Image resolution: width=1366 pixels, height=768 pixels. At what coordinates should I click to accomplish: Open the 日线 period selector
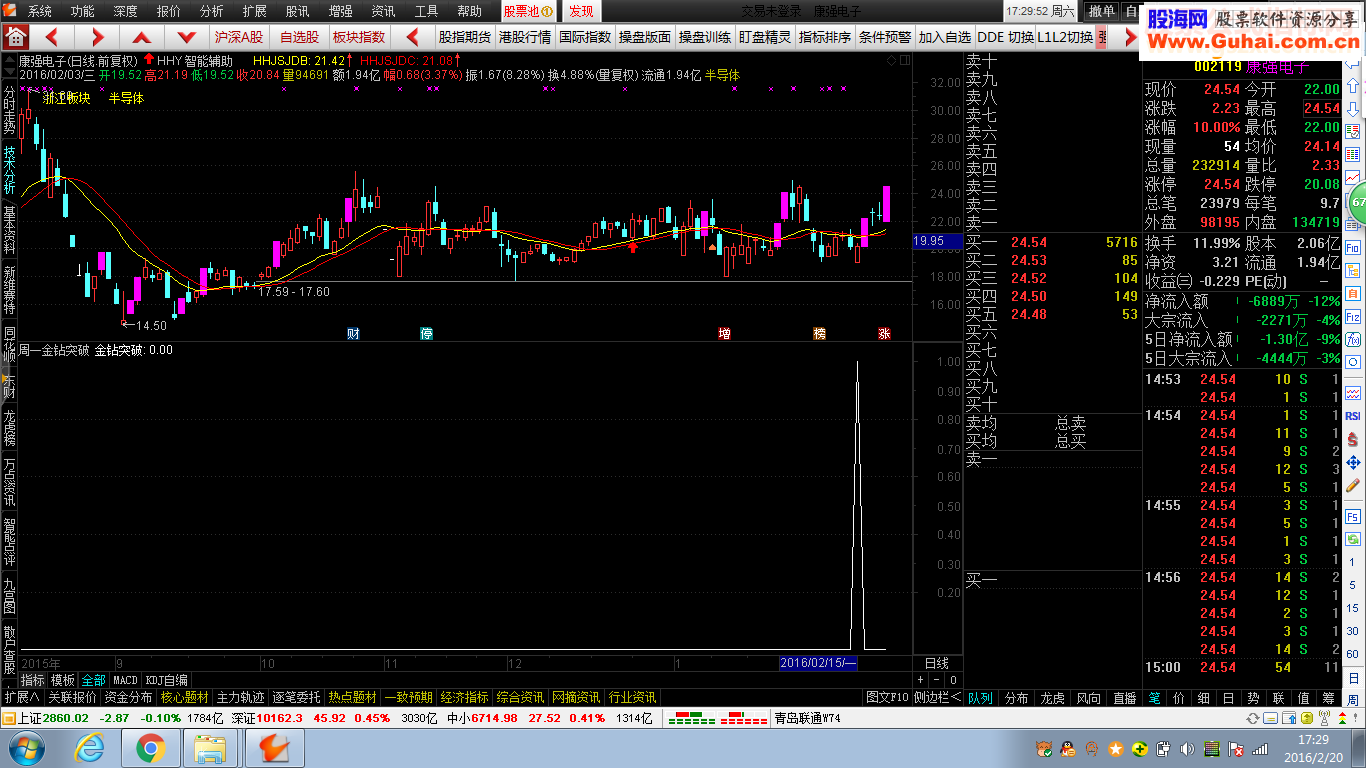point(937,663)
